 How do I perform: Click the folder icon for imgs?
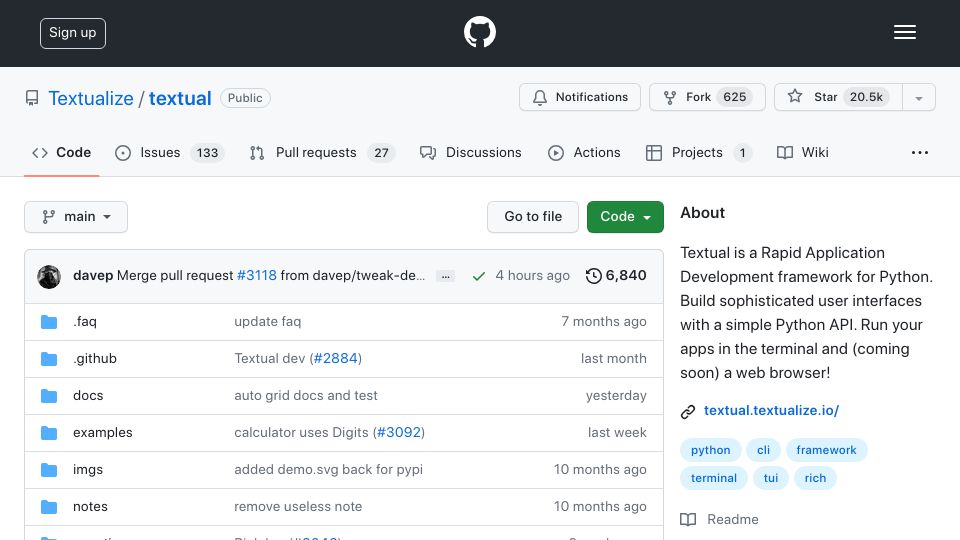pos(49,470)
